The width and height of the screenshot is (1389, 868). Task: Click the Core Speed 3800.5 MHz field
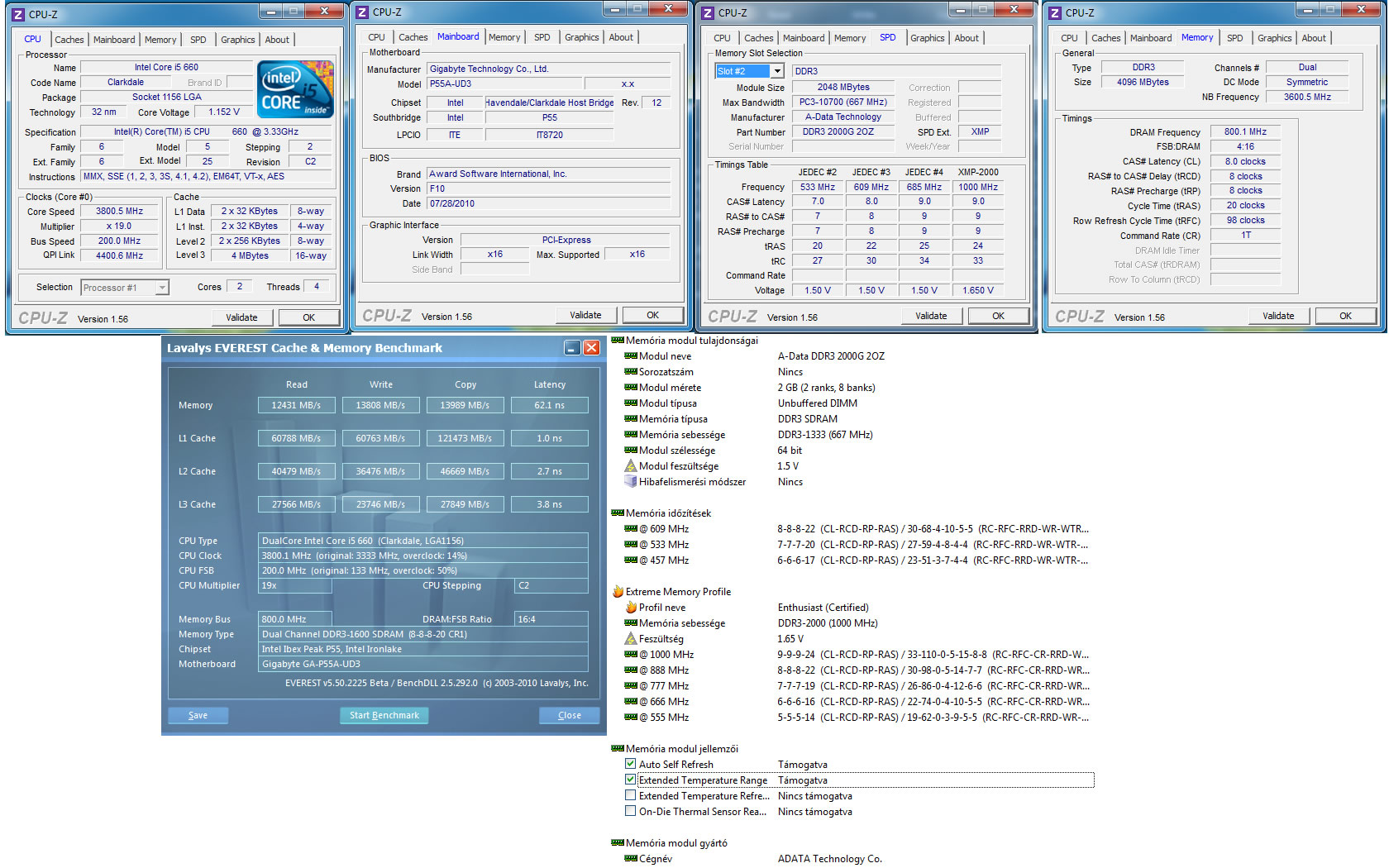(x=120, y=212)
